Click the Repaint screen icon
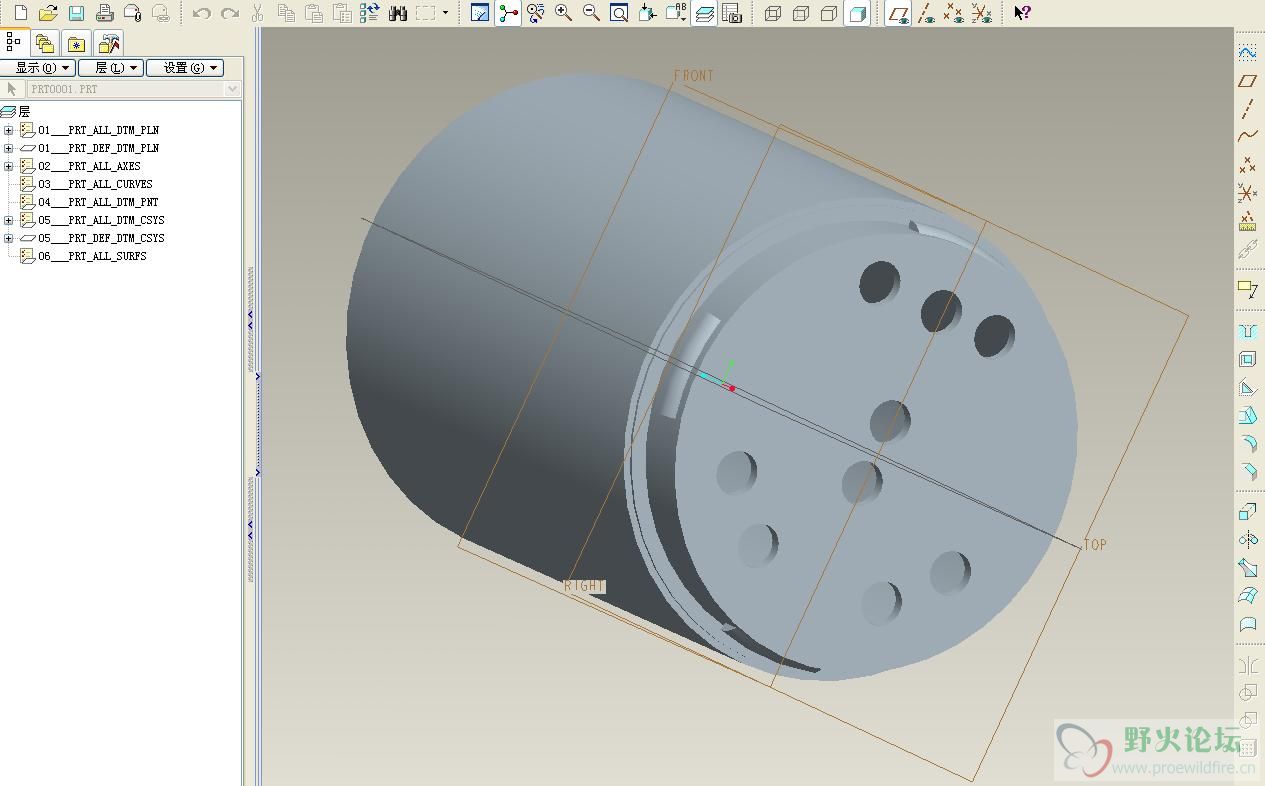 [x=480, y=13]
